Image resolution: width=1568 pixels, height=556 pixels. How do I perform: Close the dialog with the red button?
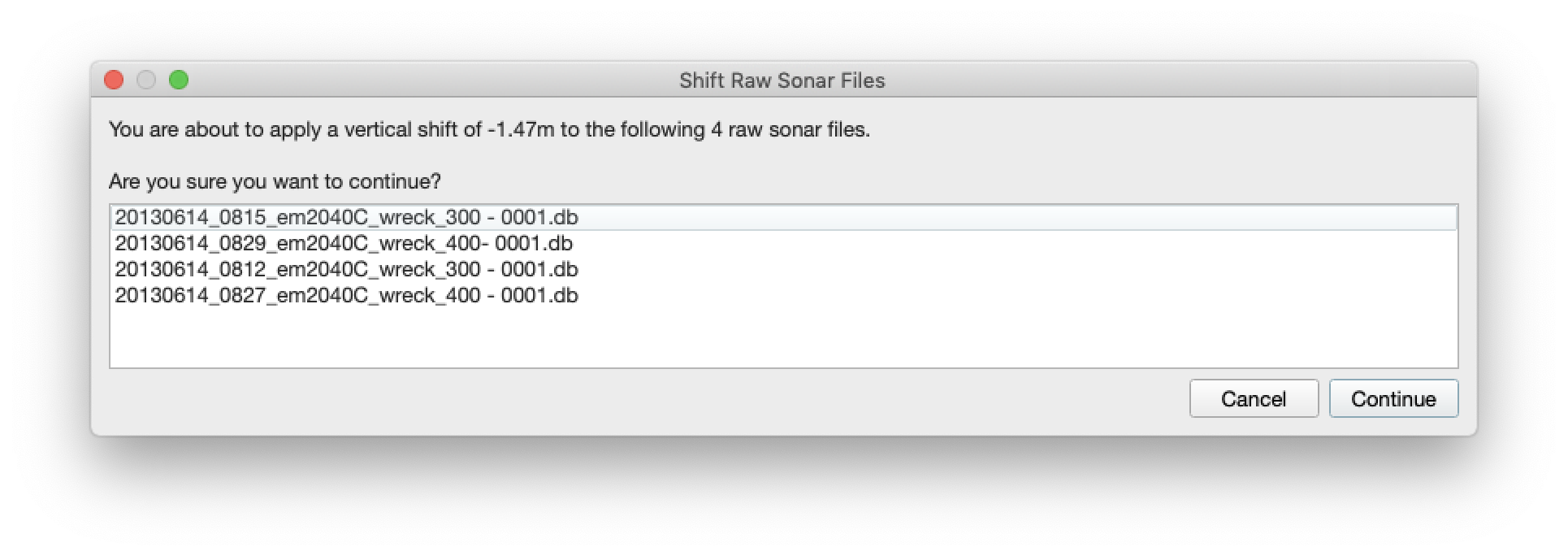tap(114, 80)
